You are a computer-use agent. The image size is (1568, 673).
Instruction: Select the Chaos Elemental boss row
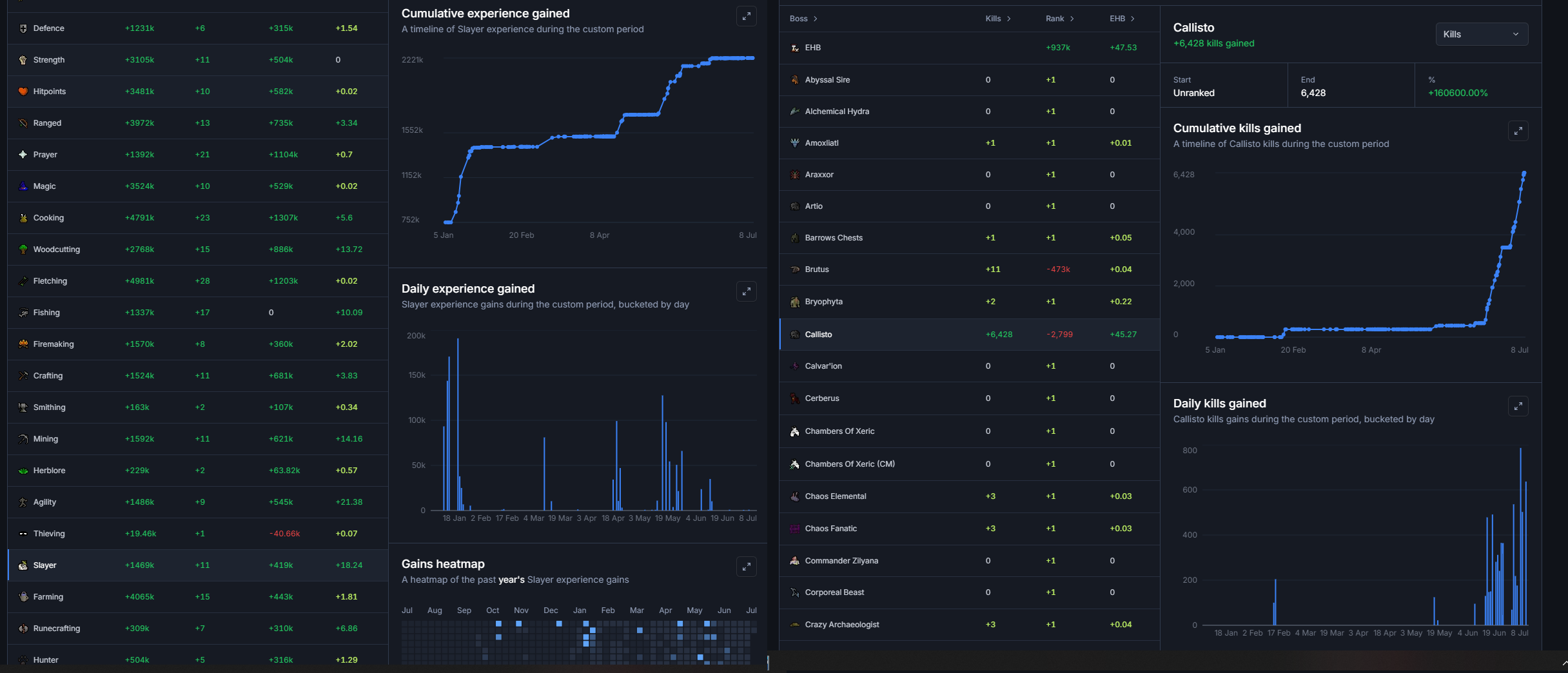click(x=970, y=496)
